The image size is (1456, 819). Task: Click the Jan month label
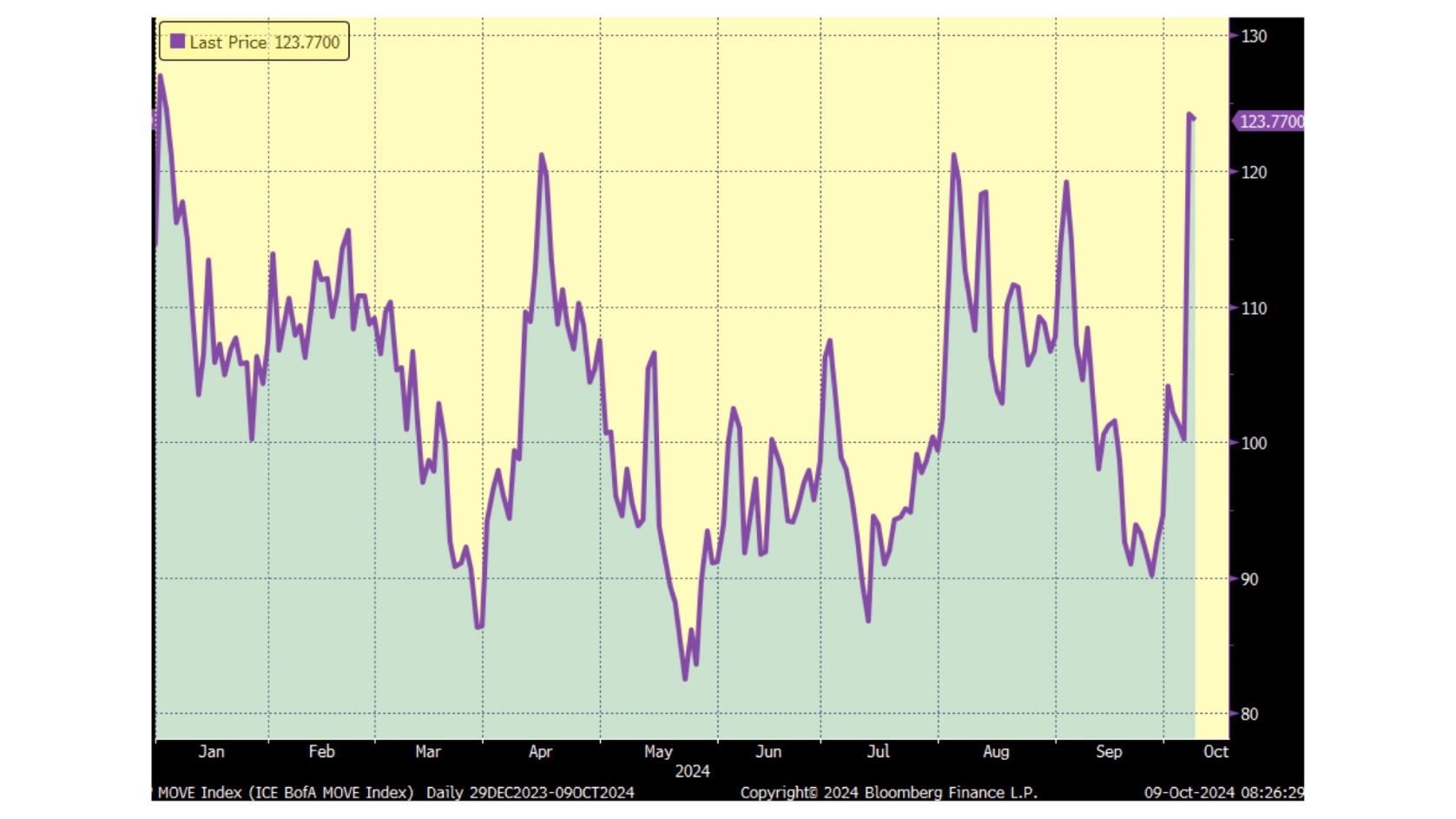coord(211,751)
